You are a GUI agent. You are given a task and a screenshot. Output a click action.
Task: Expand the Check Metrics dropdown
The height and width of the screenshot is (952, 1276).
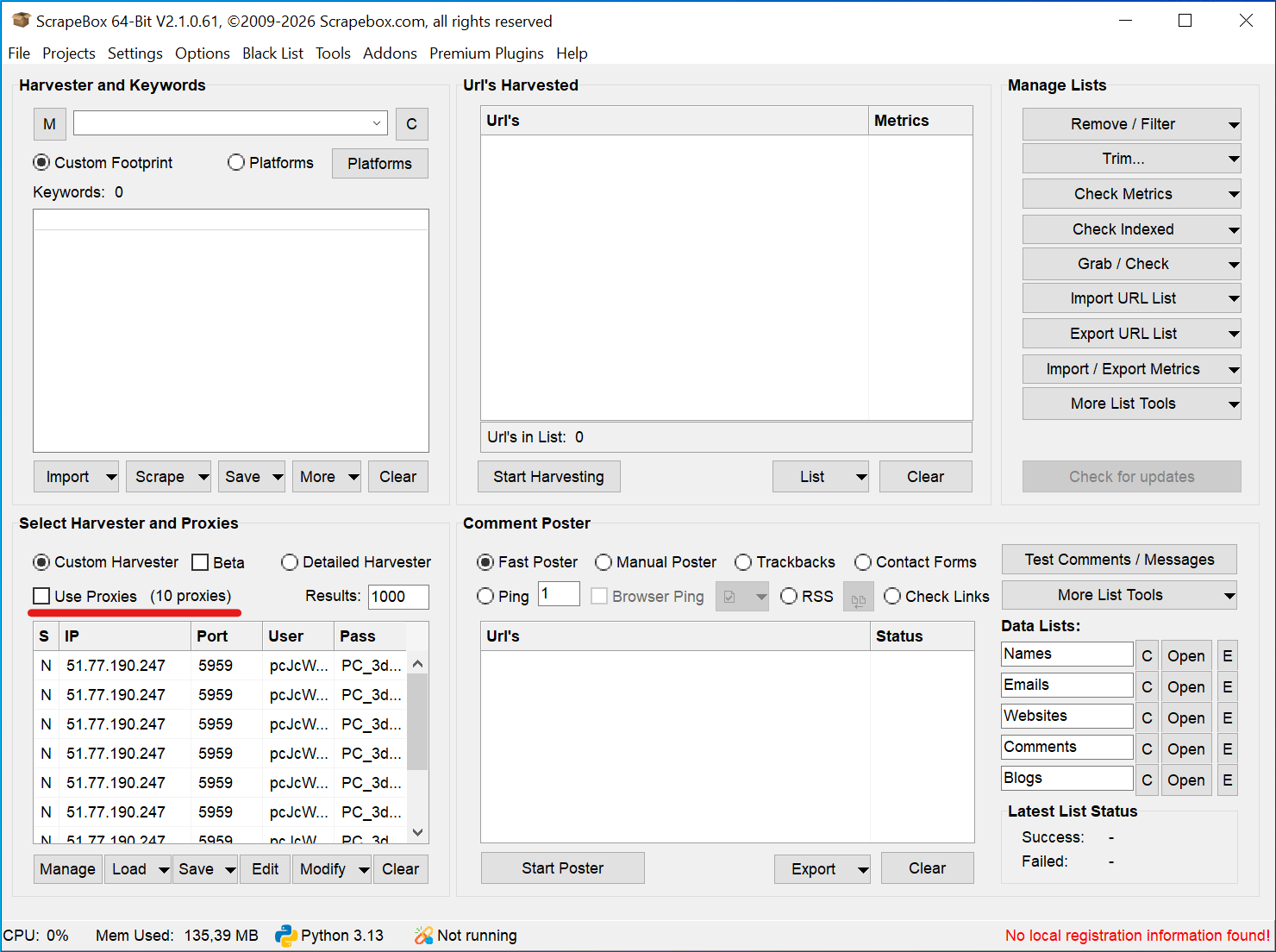[1234, 194]
